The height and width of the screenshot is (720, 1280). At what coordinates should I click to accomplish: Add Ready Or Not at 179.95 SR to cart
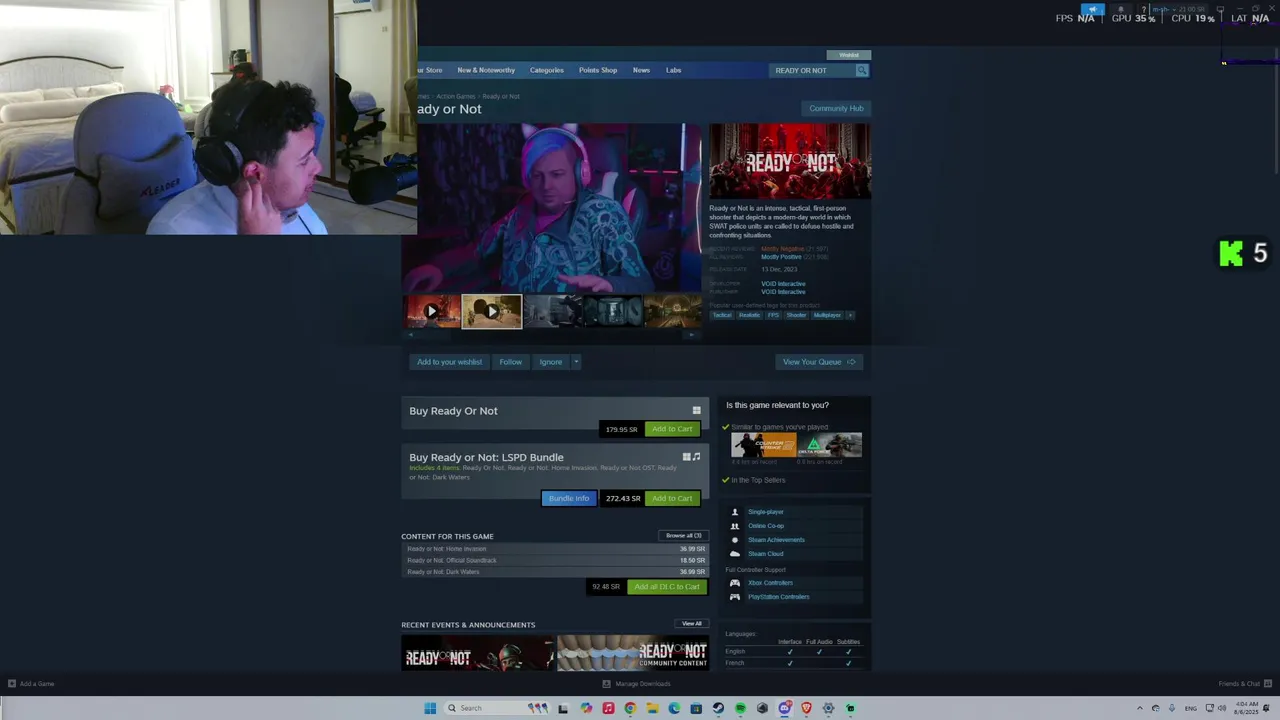[672, 429]
